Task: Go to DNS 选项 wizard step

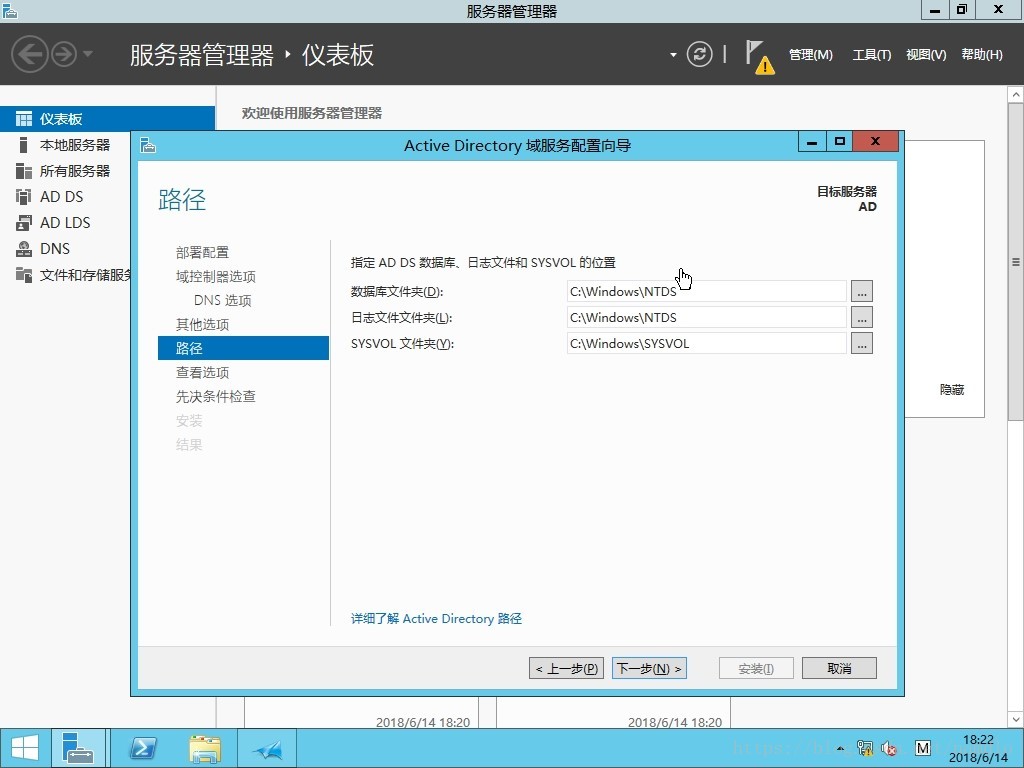Action: (223, 300)
